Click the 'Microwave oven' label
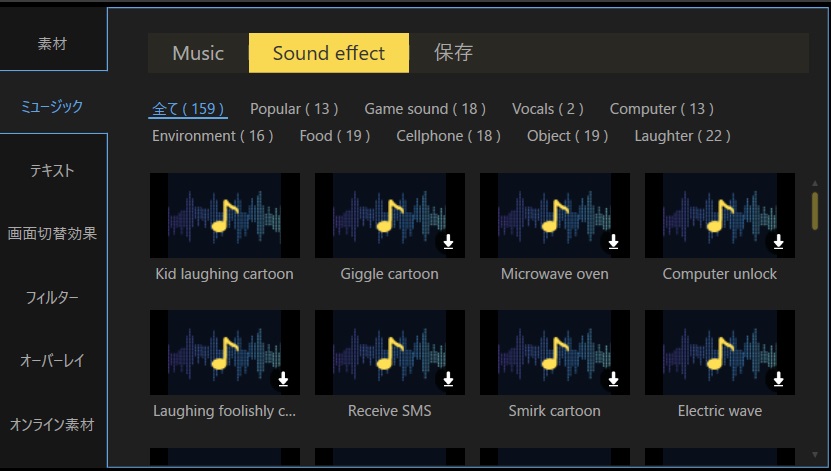831x471 pixels. click(x=555, y=274)
